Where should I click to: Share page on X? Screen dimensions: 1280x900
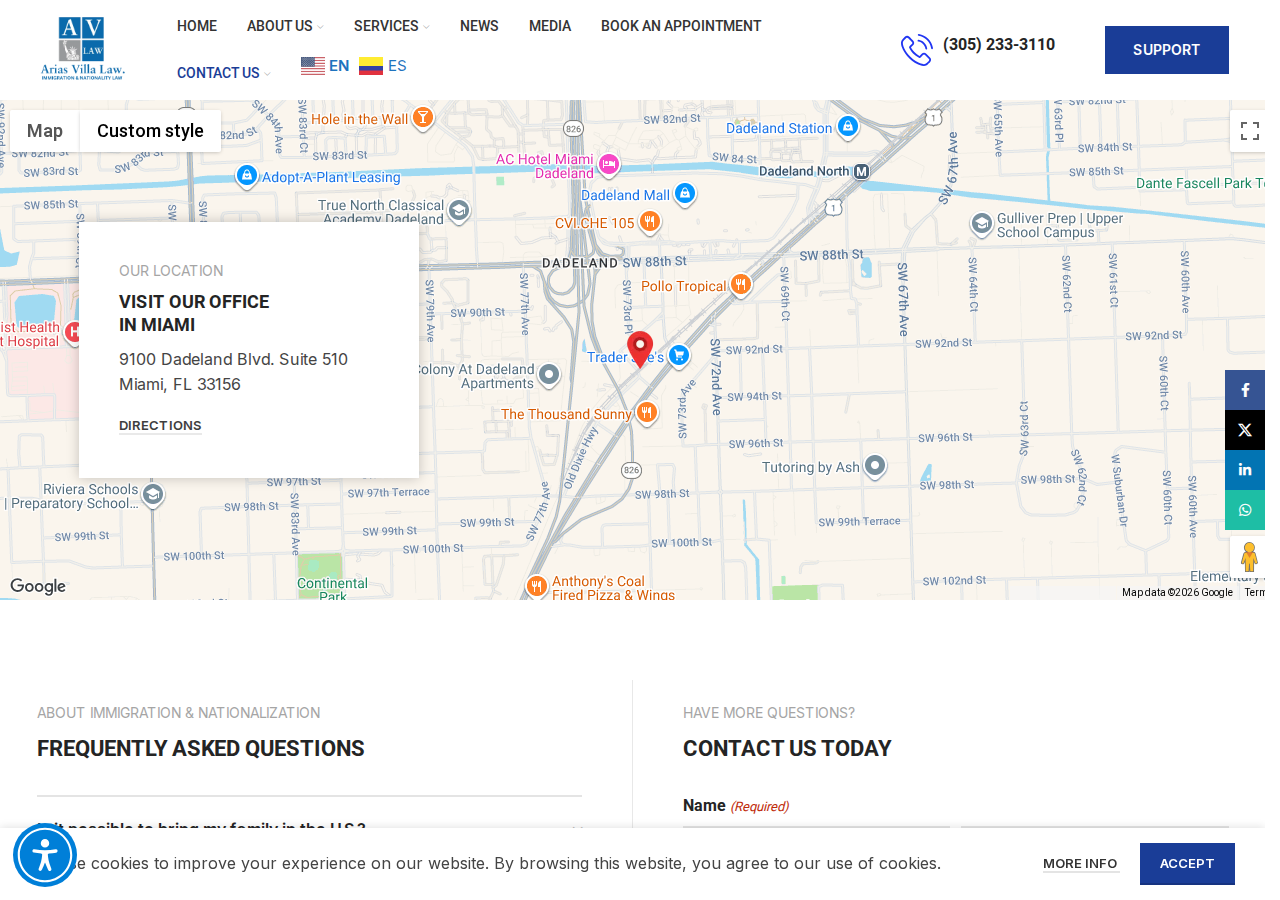tap(1245, 430)
